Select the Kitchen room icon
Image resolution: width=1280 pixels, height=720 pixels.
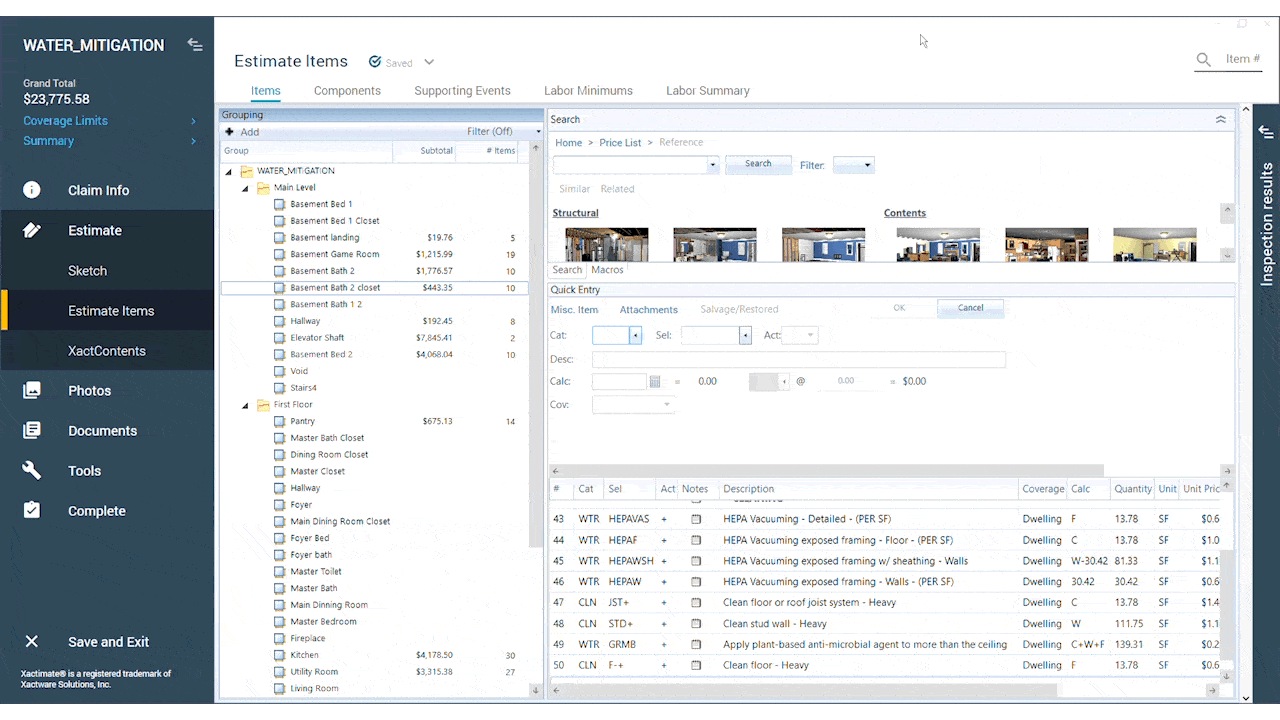click(x=280, y=655)
